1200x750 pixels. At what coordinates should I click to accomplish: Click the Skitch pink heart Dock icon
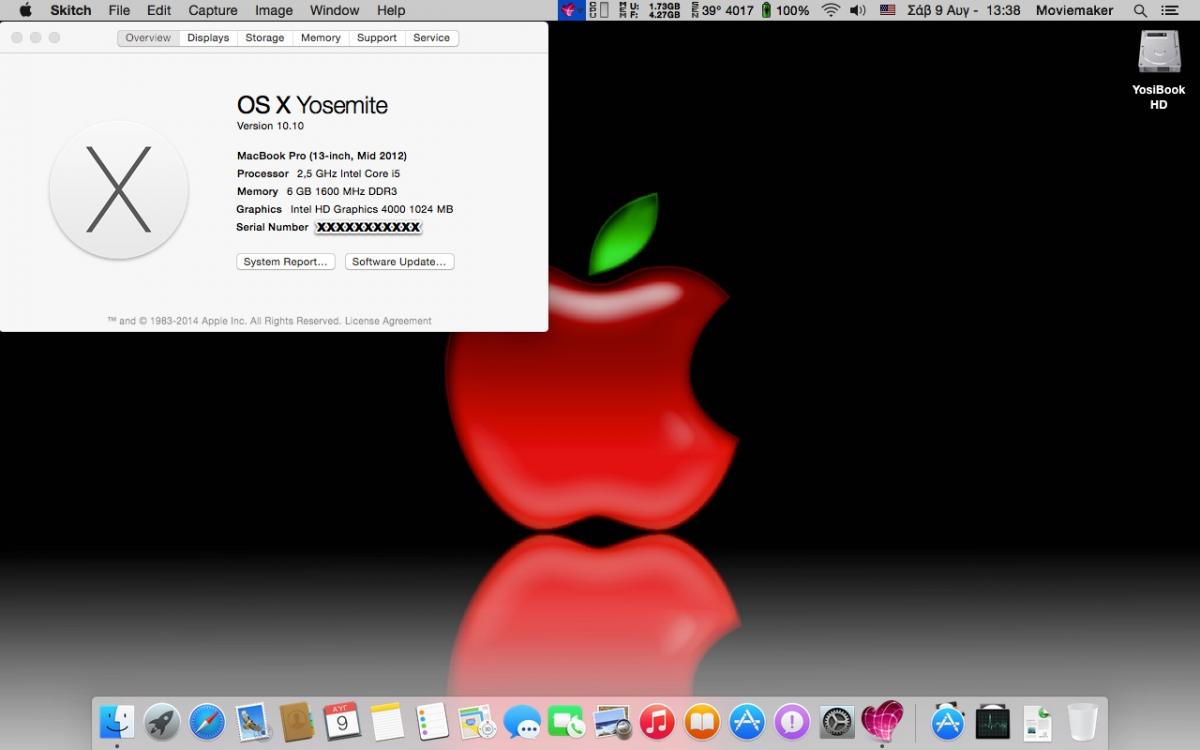point(882,721)
